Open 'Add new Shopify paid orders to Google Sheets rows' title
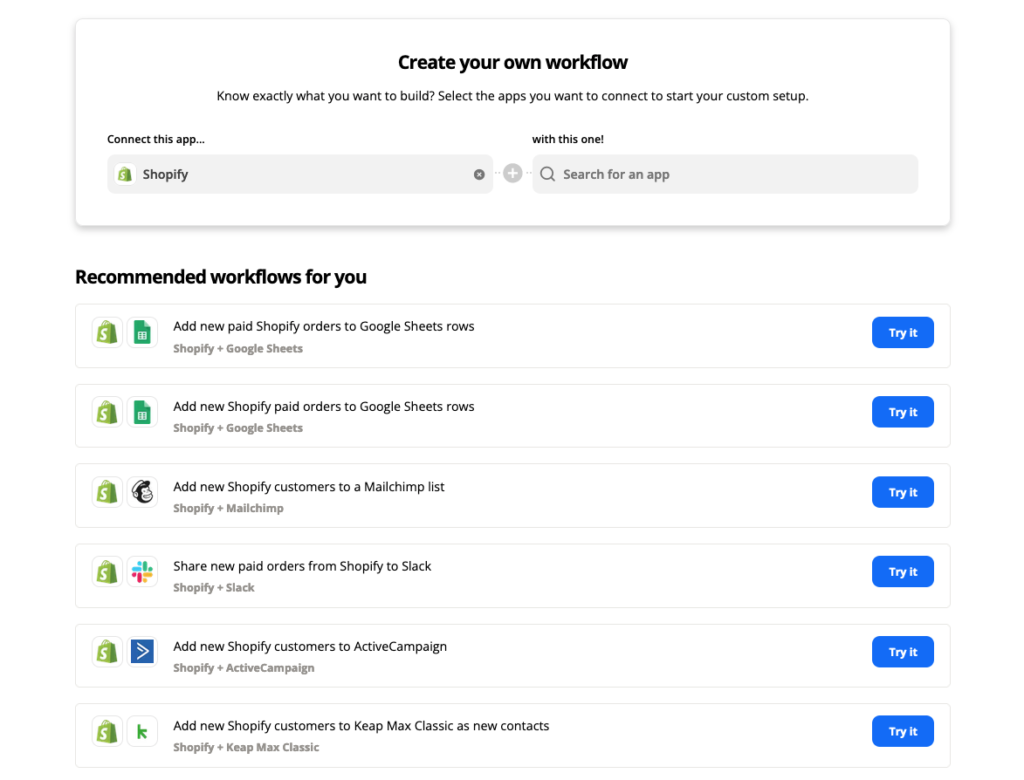Image resolution: width=1024 pixels, height=780 pixels. [x=324, y=406]
